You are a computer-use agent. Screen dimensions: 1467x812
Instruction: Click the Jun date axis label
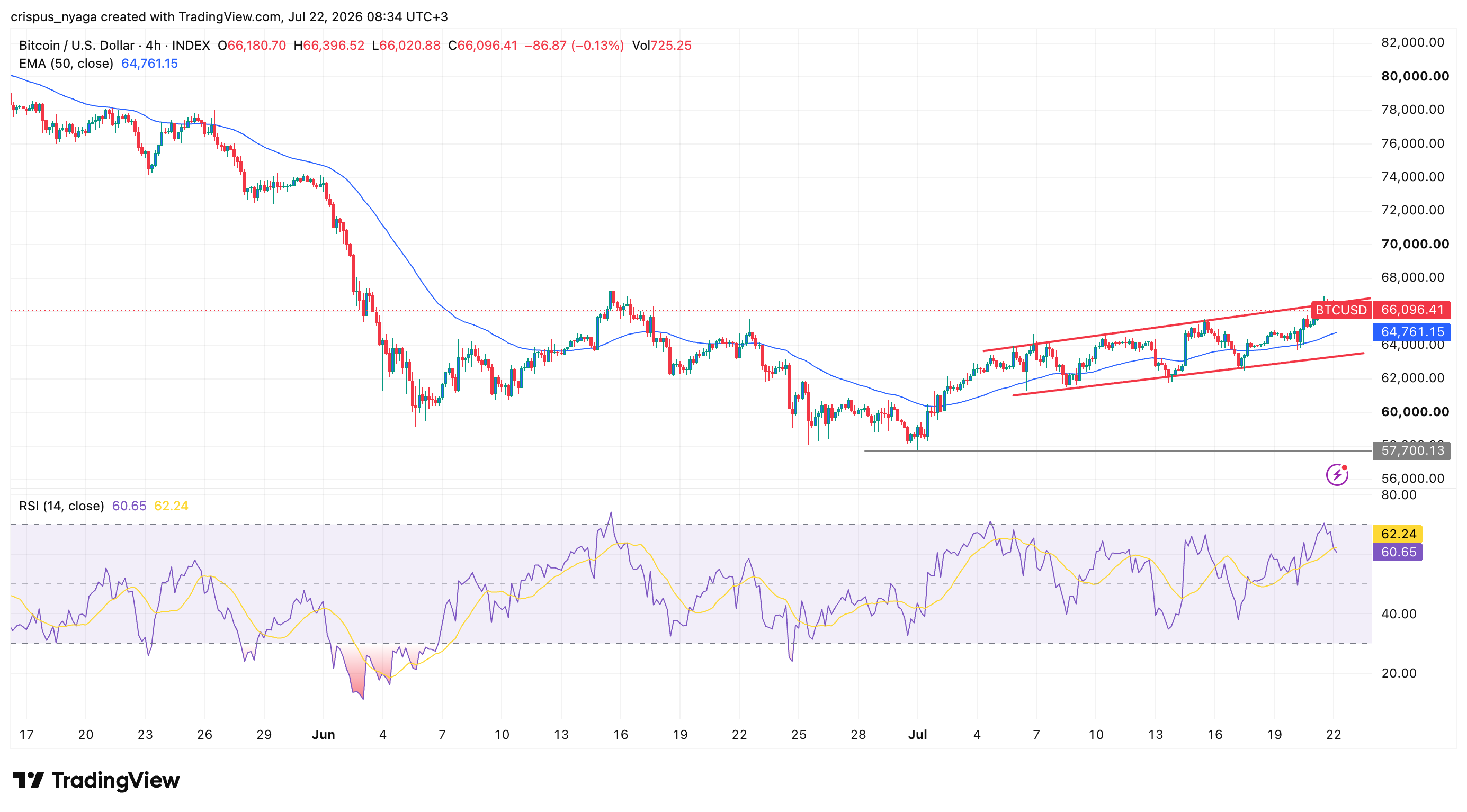(x=324, y=735)
